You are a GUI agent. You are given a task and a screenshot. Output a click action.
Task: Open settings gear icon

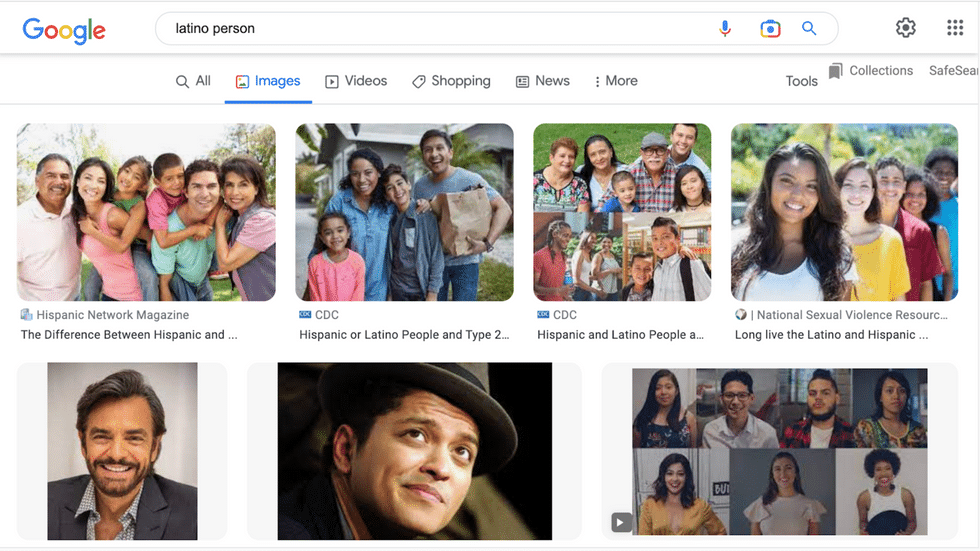(905, 28)
